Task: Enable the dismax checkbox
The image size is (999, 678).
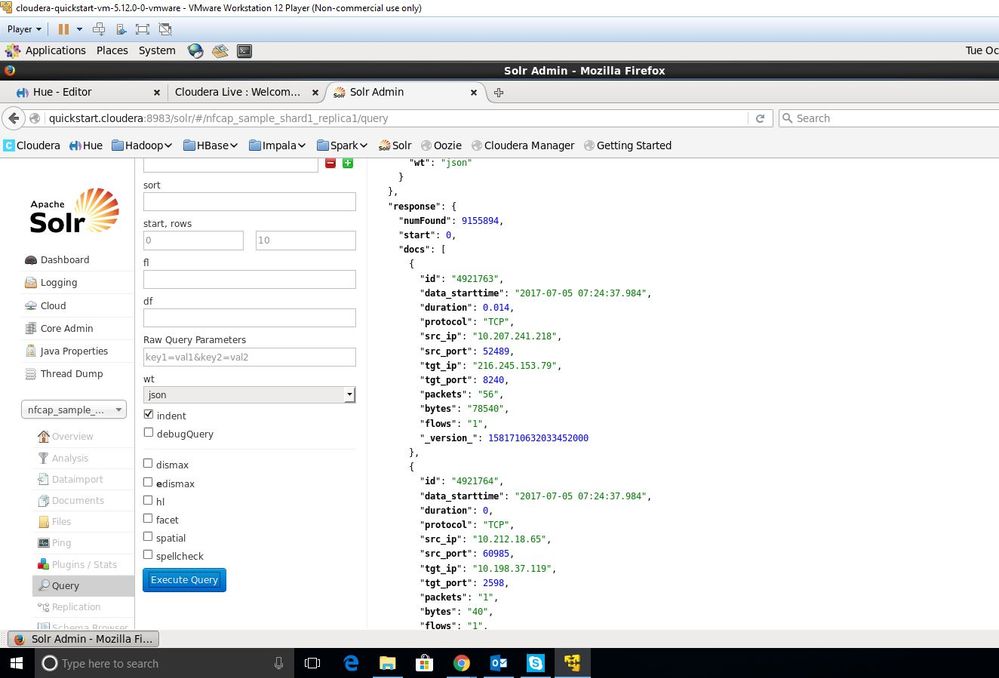Action: (148, 463)
